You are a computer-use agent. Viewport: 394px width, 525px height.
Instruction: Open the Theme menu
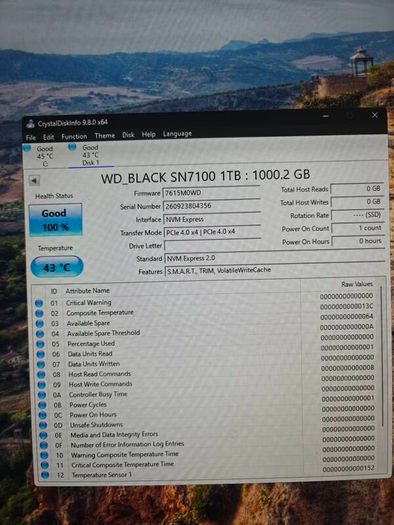click(x=105, y=135)
